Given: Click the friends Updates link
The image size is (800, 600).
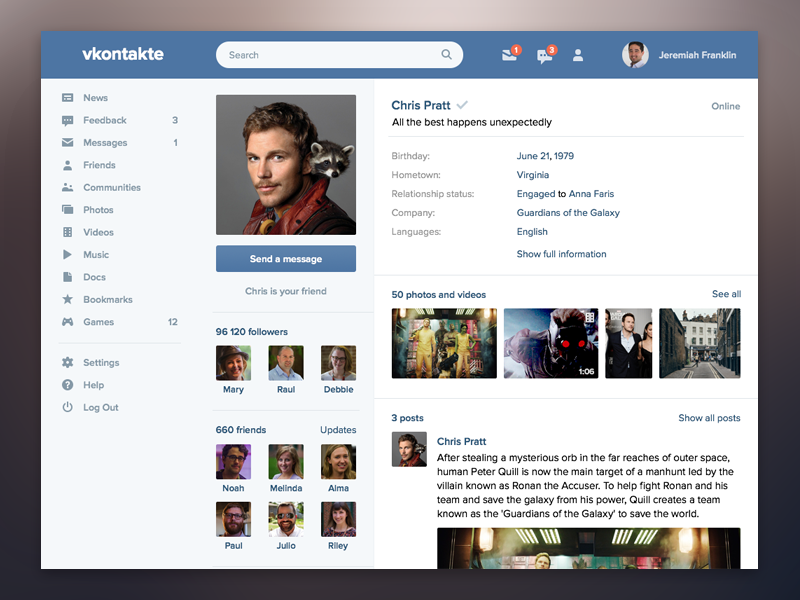Looking at the screenshot, I should click(338, 430).
